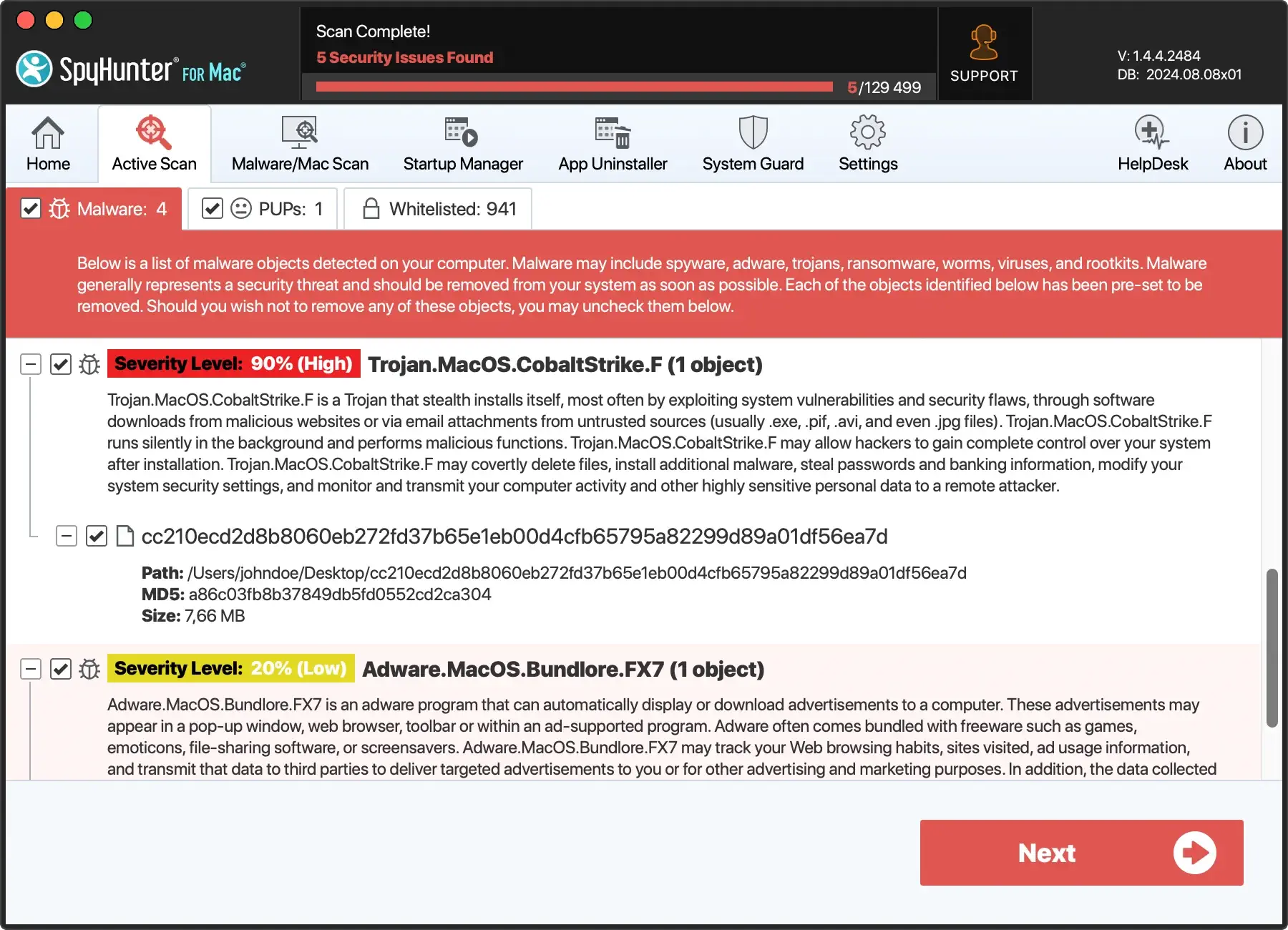Toggle the Malware tab checkbox
Screen dimensions: 1288x930
tap(31, 209)
